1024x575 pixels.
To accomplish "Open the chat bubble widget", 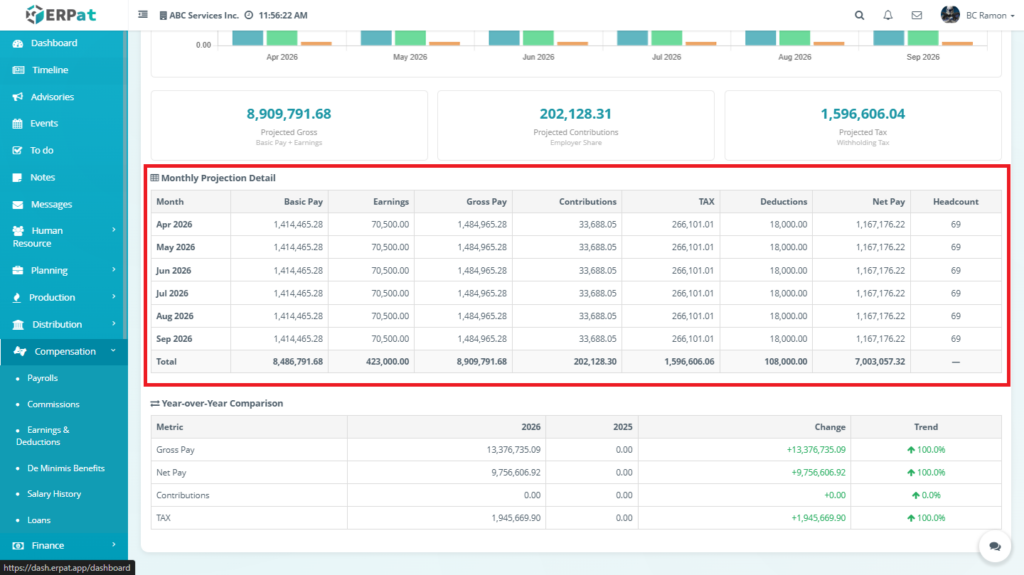I will tap(995, 546).
